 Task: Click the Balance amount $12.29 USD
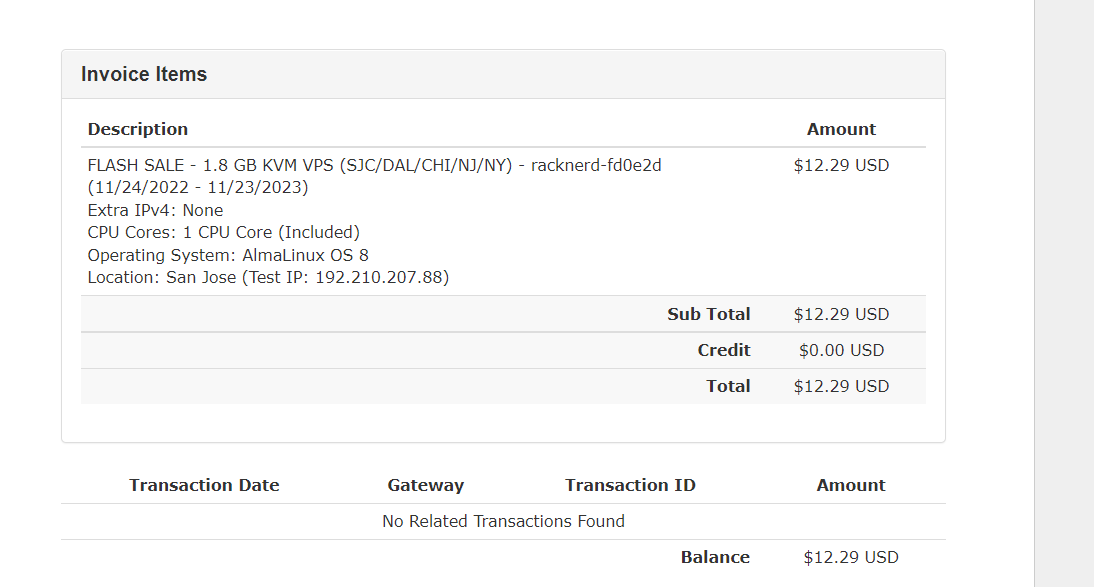[851, 557]
